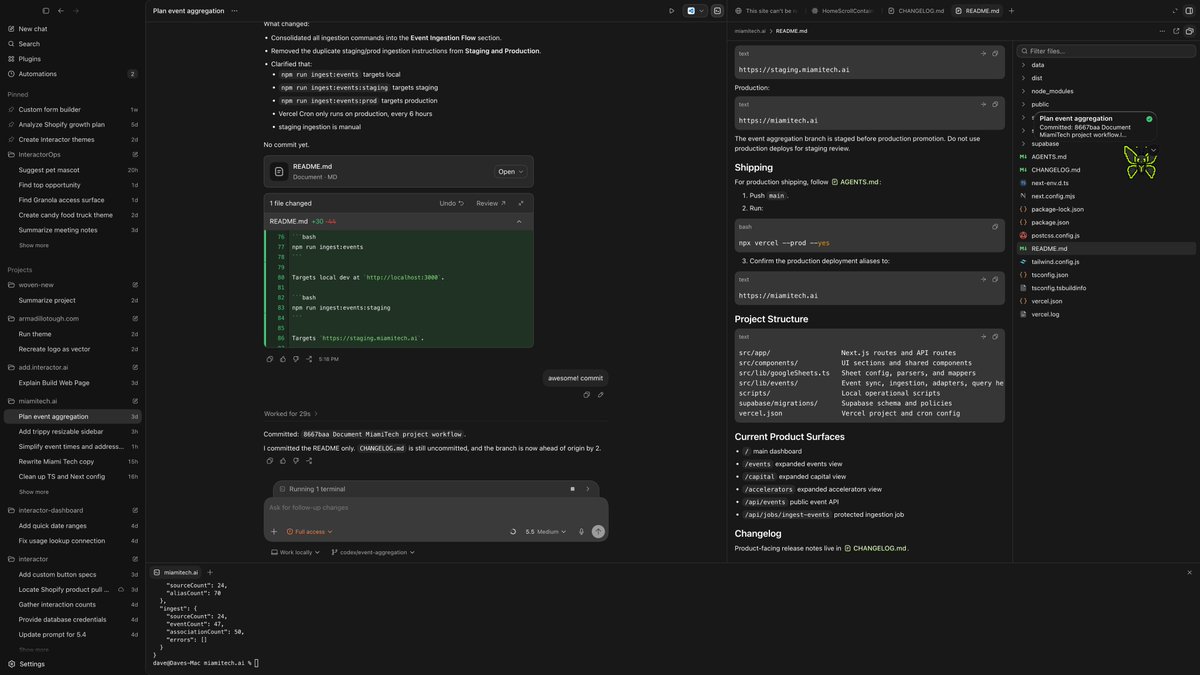The width and height of the screenshot is (1200, 675).
Task: Collapse the README.md diff with chevron
Action: (x=519, y=221)
